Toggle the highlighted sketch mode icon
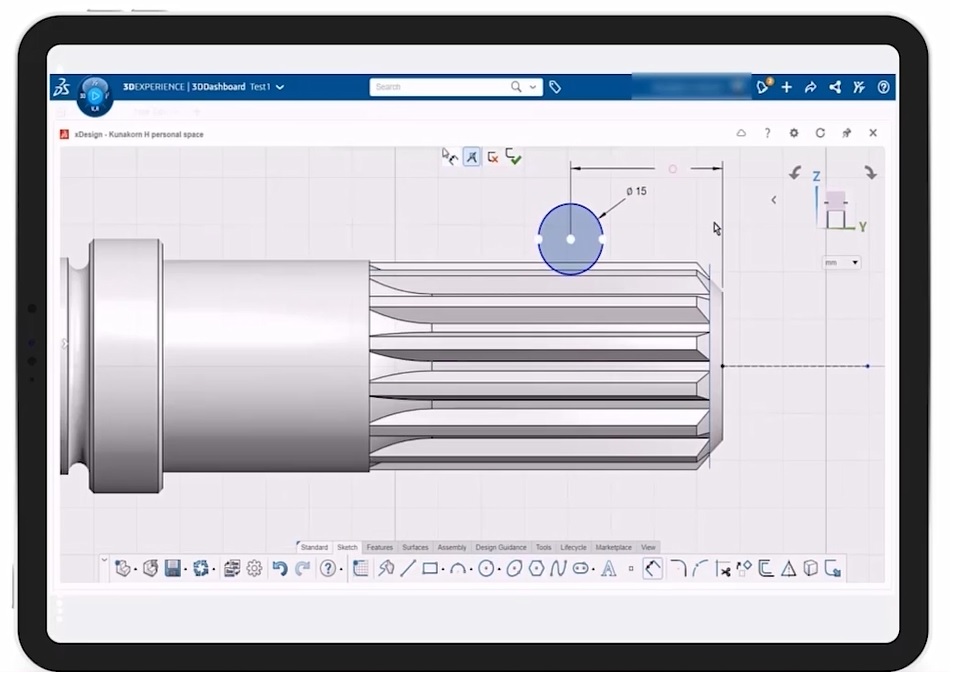955x686 pixels. (x=472, y=157)
